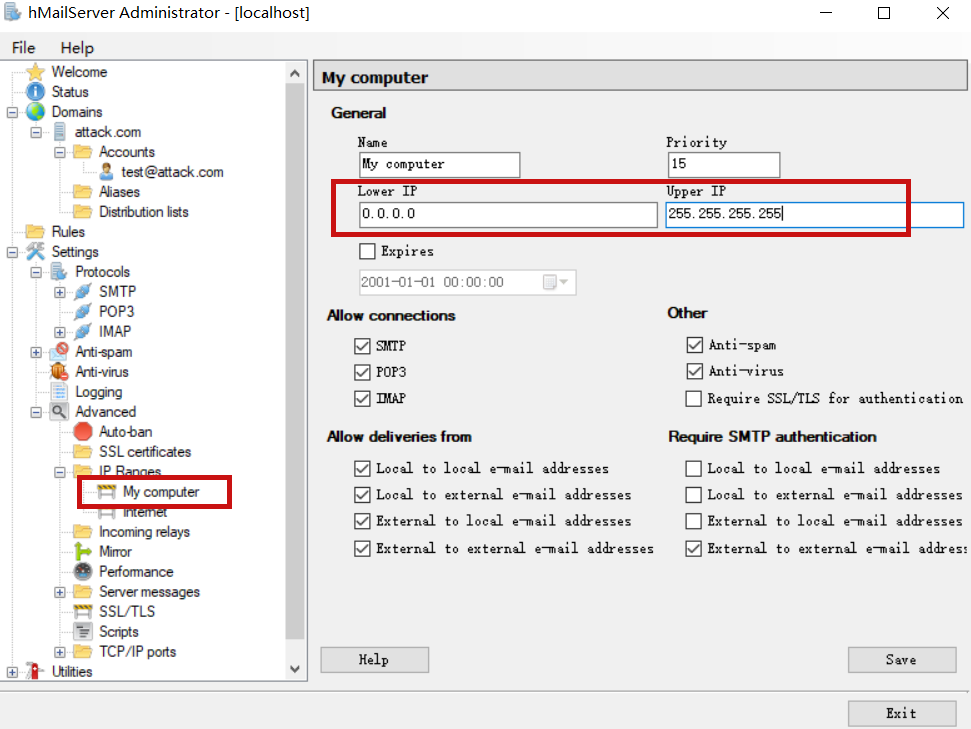
Task: Uncheck POP3 under Allow connections
Action: click(362, 372)
